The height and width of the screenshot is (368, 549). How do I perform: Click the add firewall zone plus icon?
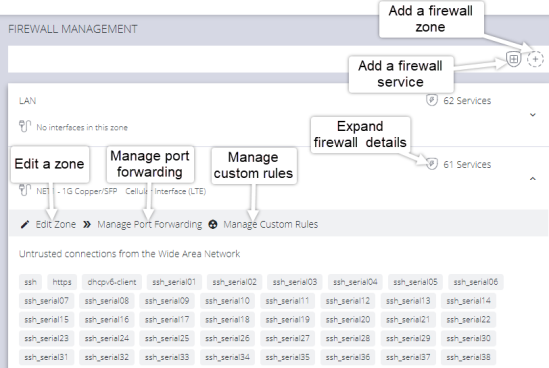click(x=535, y=59)
